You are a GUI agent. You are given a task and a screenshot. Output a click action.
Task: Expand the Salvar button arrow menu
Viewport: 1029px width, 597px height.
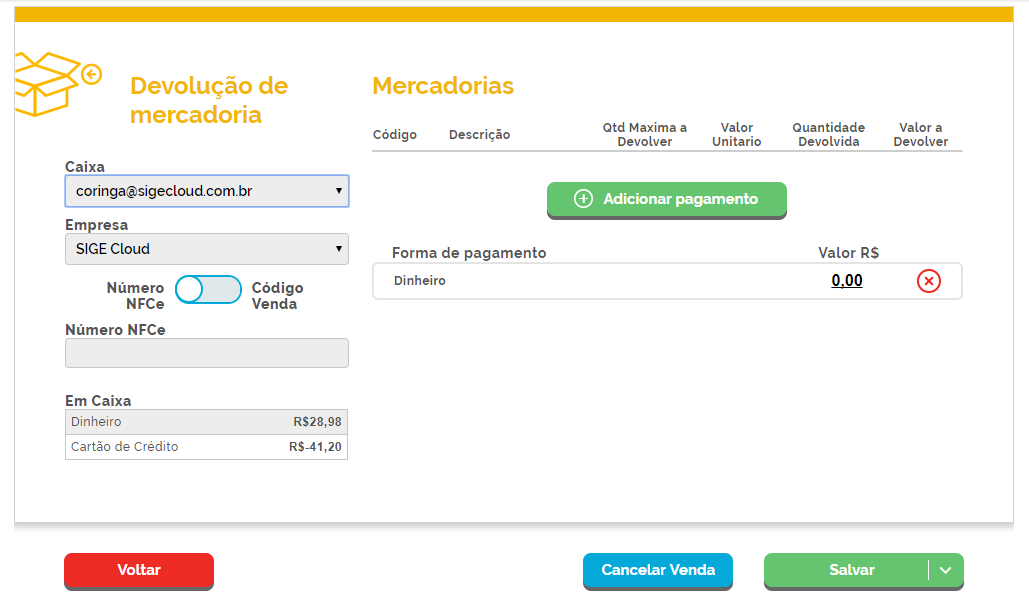point(946,570)
